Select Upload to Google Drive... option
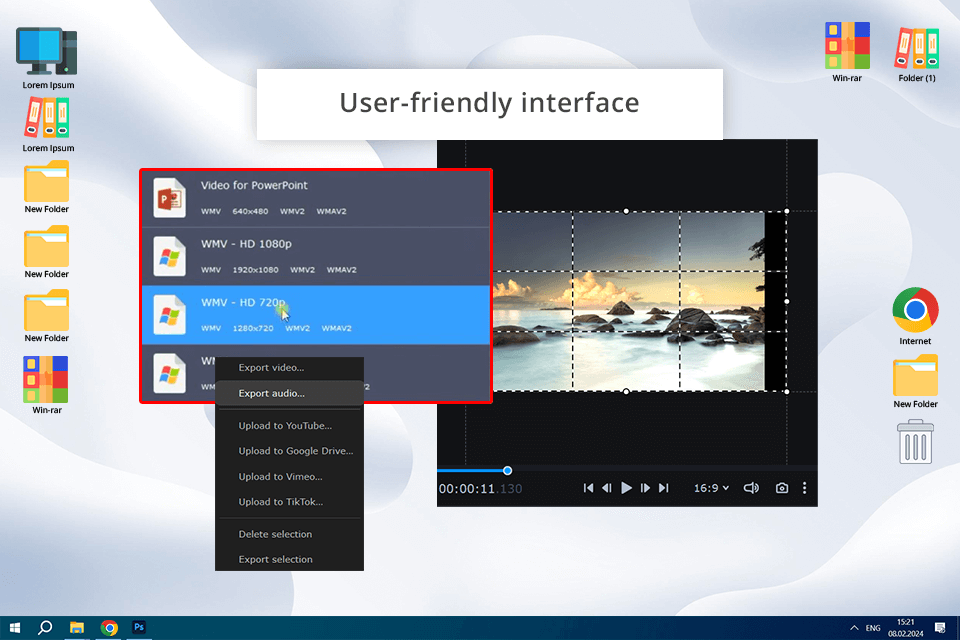 pyautogui.click(x=295, y=451)
